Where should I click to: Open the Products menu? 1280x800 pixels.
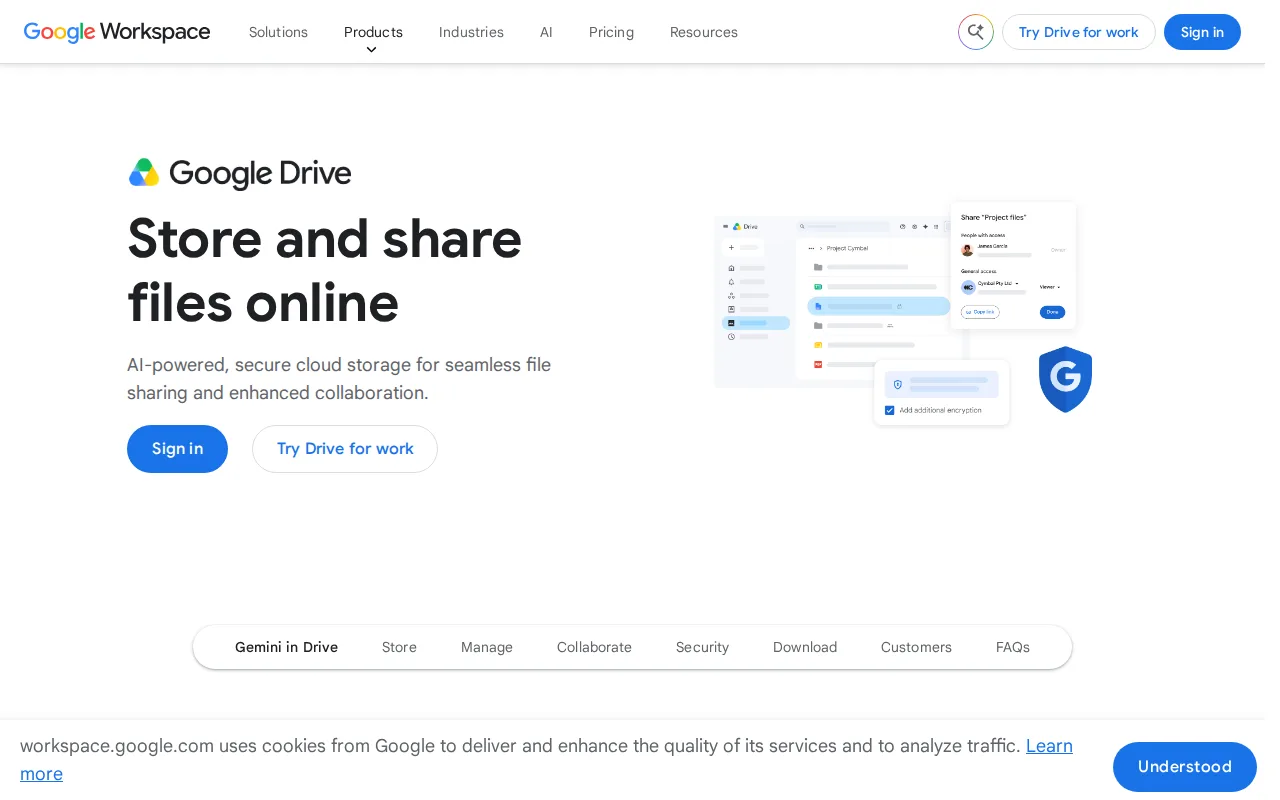373,32
